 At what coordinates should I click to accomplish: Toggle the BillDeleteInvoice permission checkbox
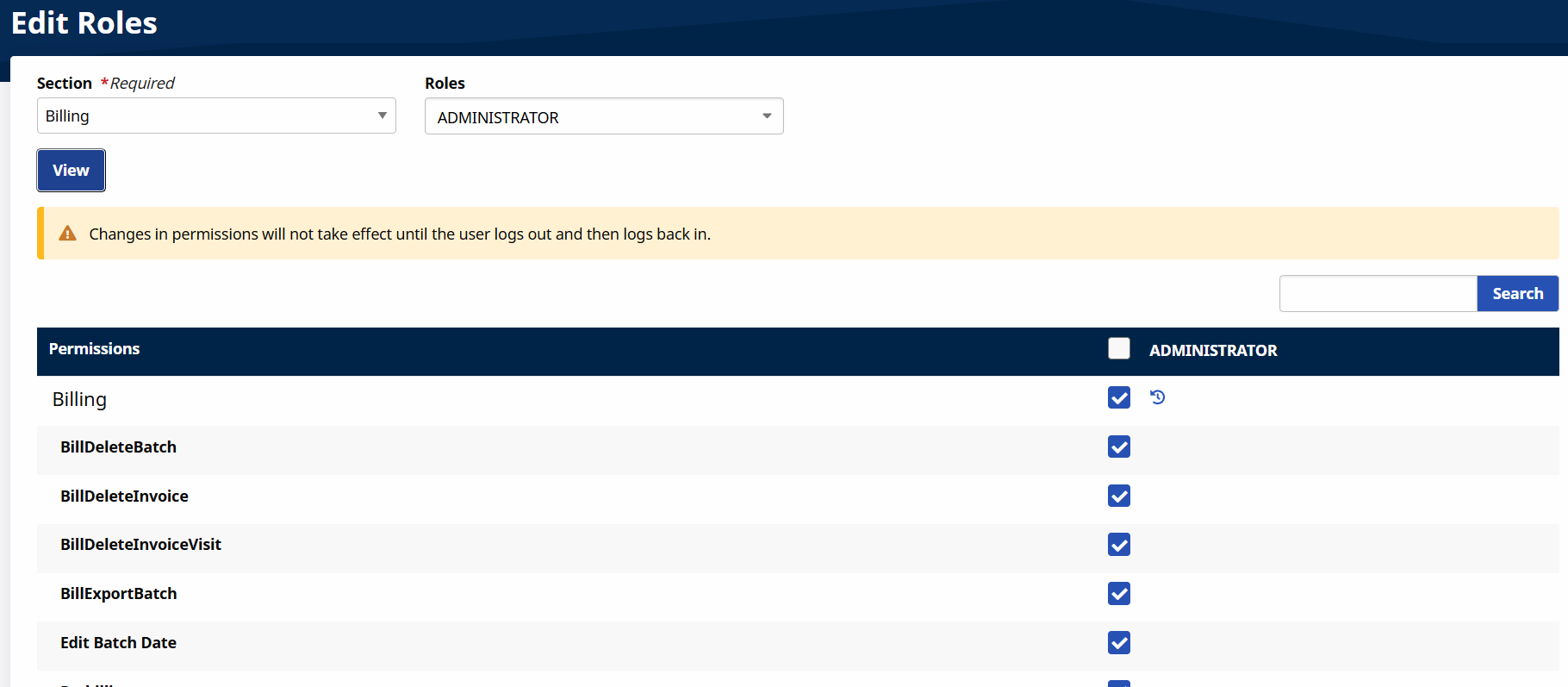(x=1118, y=496)
